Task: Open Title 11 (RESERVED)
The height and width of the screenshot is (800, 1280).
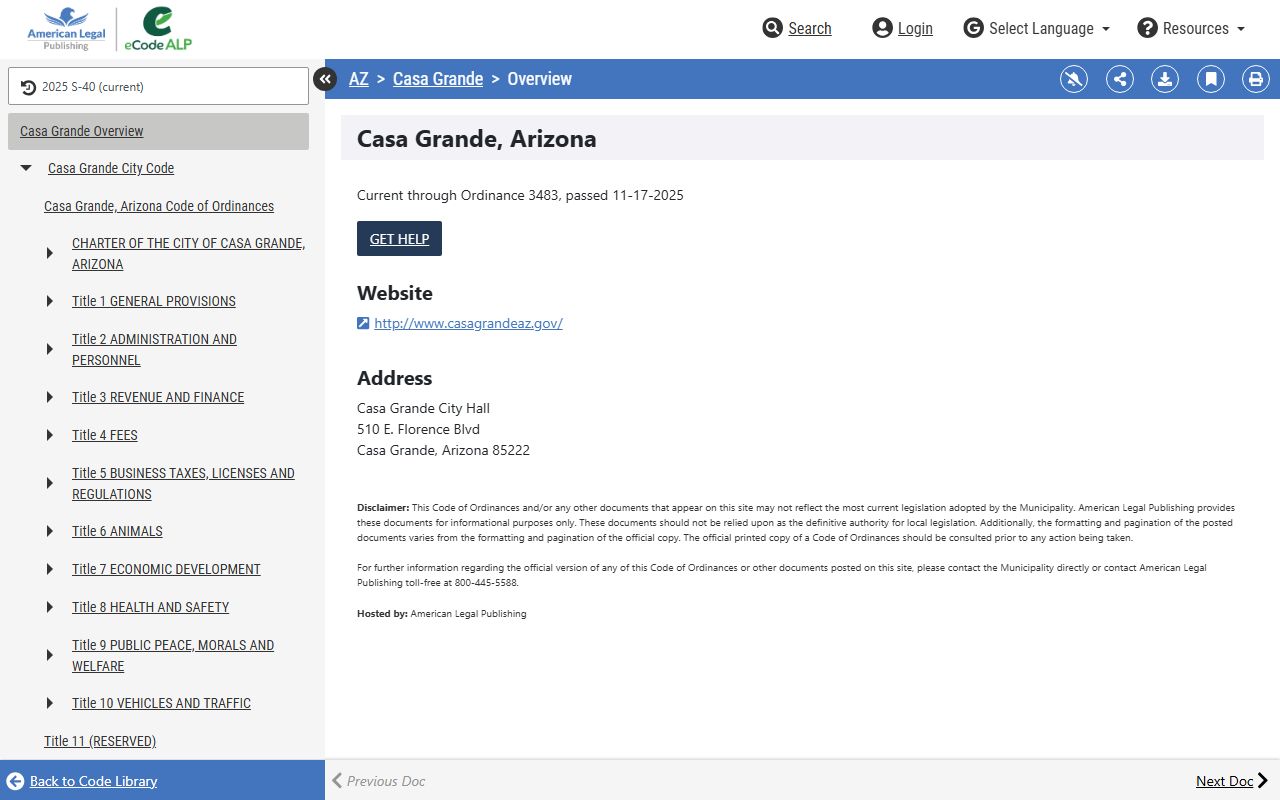Action: coord(100,741)
